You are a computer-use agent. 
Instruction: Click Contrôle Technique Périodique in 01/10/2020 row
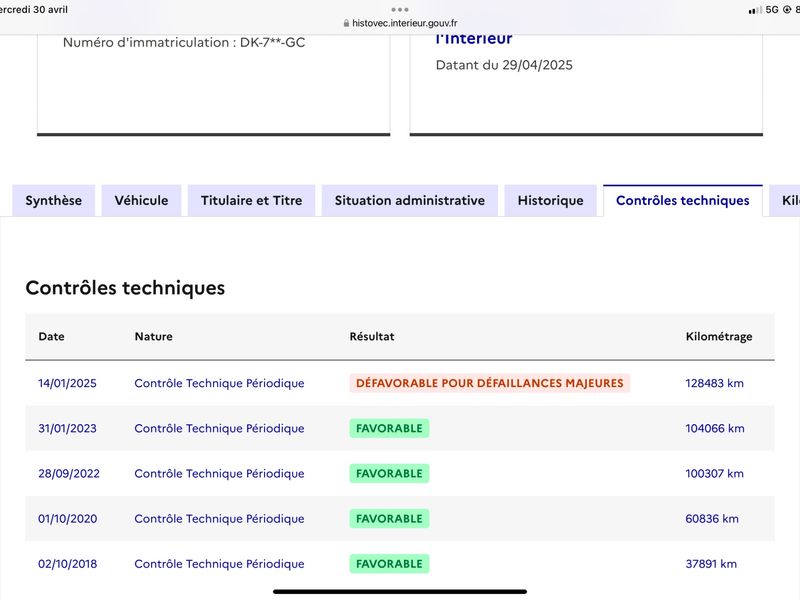tap(219, 519)
